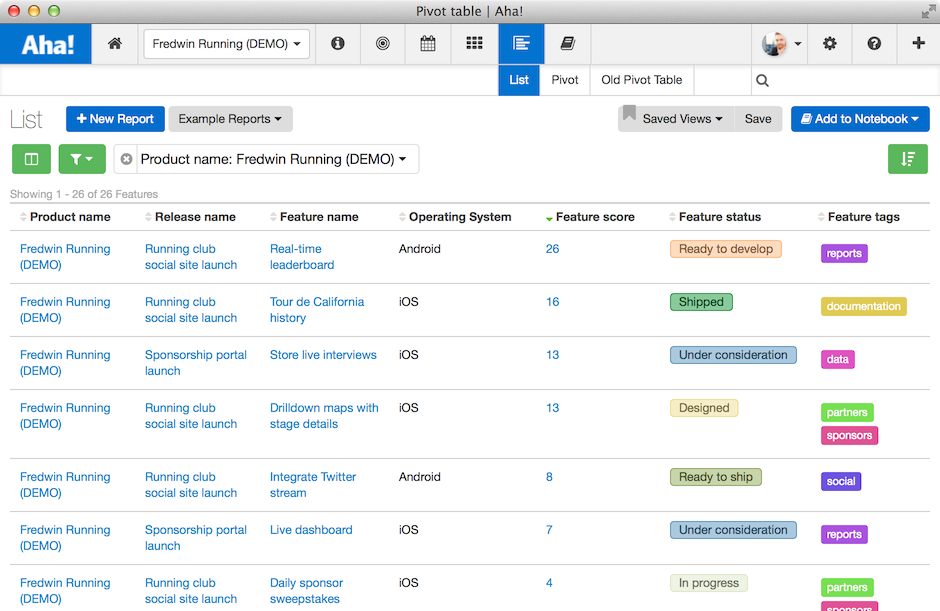The image size is (940, 611).
Task: Open Running club release for Real-time leaderboard
Action: click(x=191, y=257)
